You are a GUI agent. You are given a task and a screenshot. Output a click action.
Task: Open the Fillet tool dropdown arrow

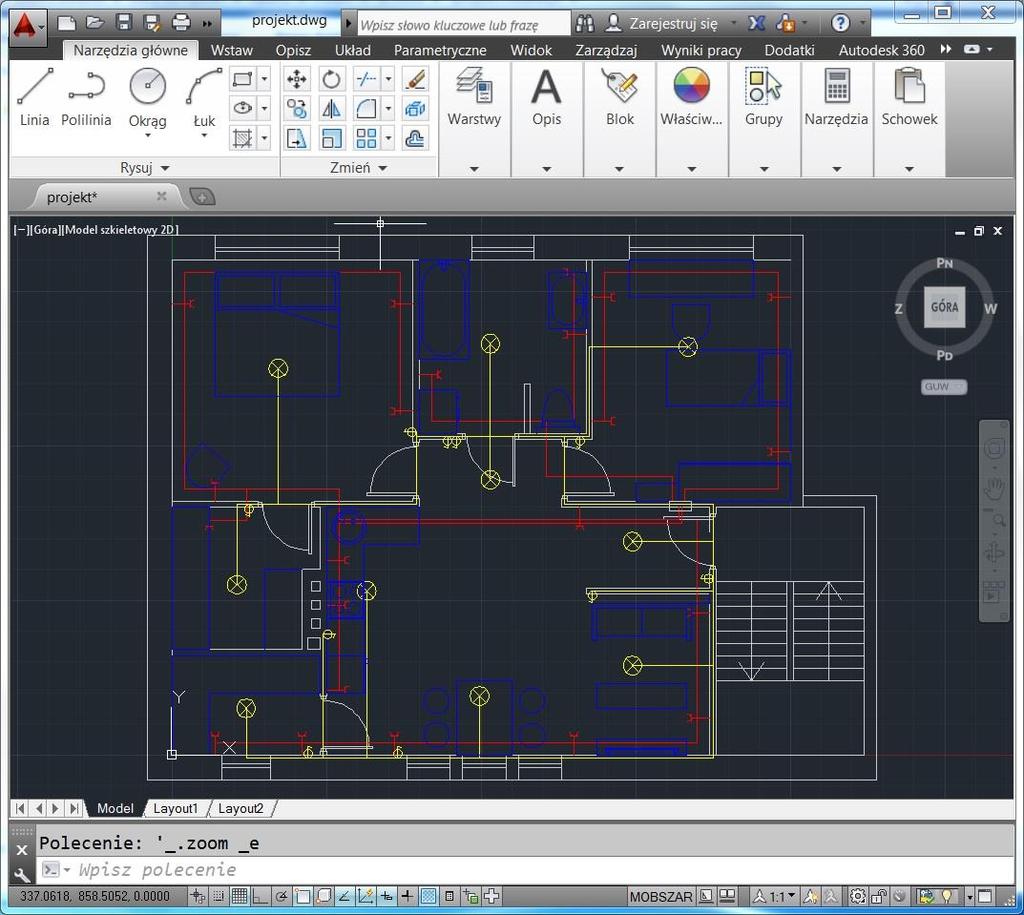click(388, 108)
